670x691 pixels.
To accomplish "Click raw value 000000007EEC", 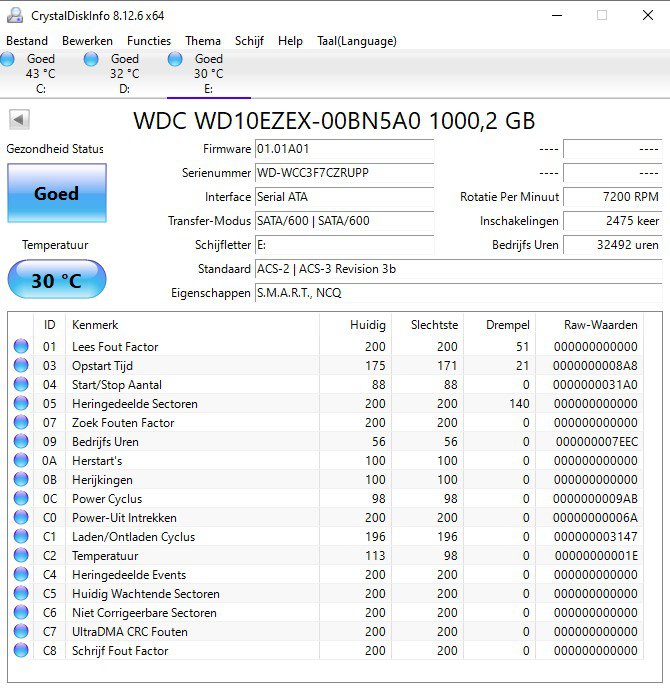I will point(597,442).
